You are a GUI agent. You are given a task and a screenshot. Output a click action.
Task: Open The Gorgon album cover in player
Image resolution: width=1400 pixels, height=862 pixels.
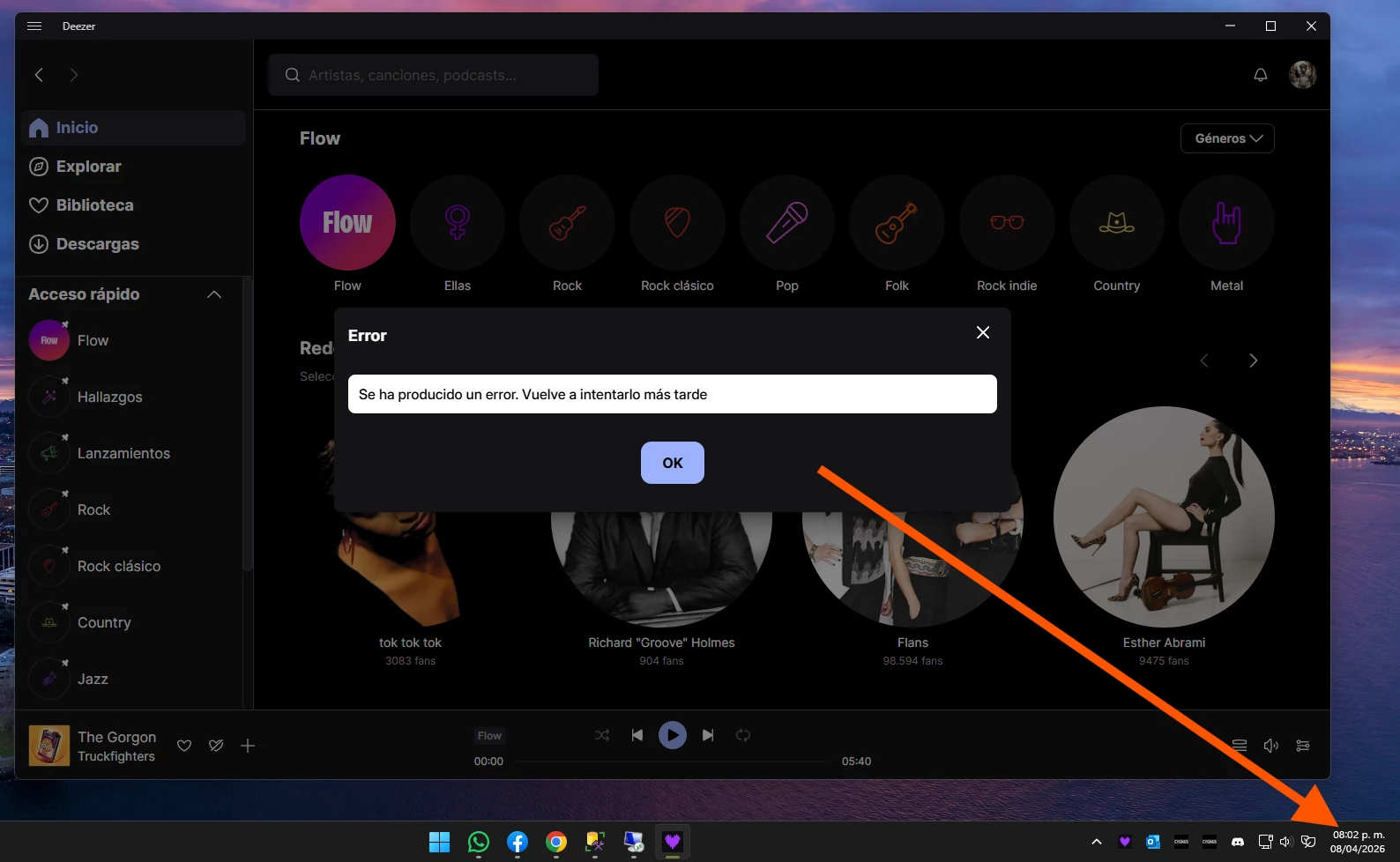click(x=49, y=746)
